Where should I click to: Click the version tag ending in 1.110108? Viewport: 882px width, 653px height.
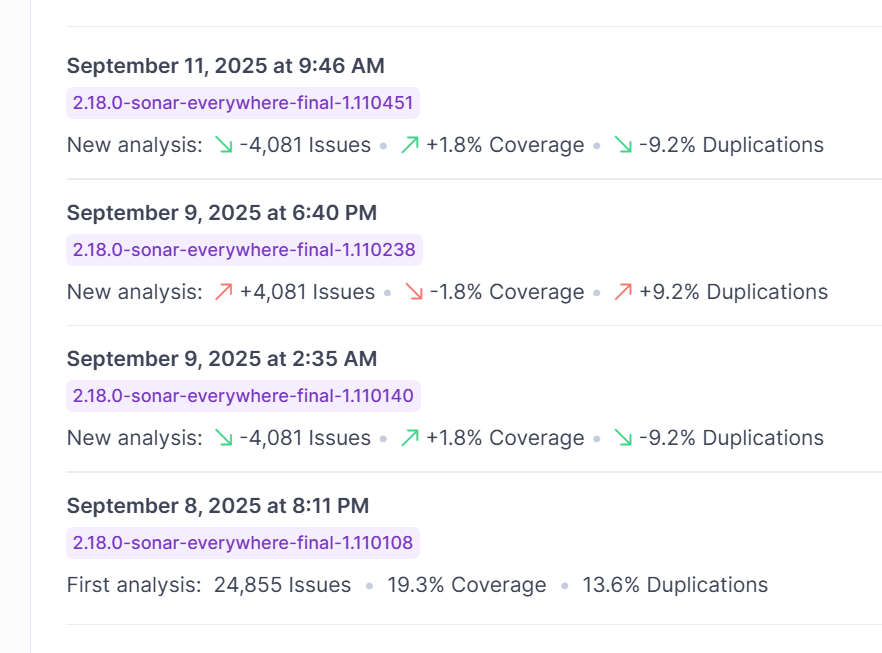click(x=243, y=543)
